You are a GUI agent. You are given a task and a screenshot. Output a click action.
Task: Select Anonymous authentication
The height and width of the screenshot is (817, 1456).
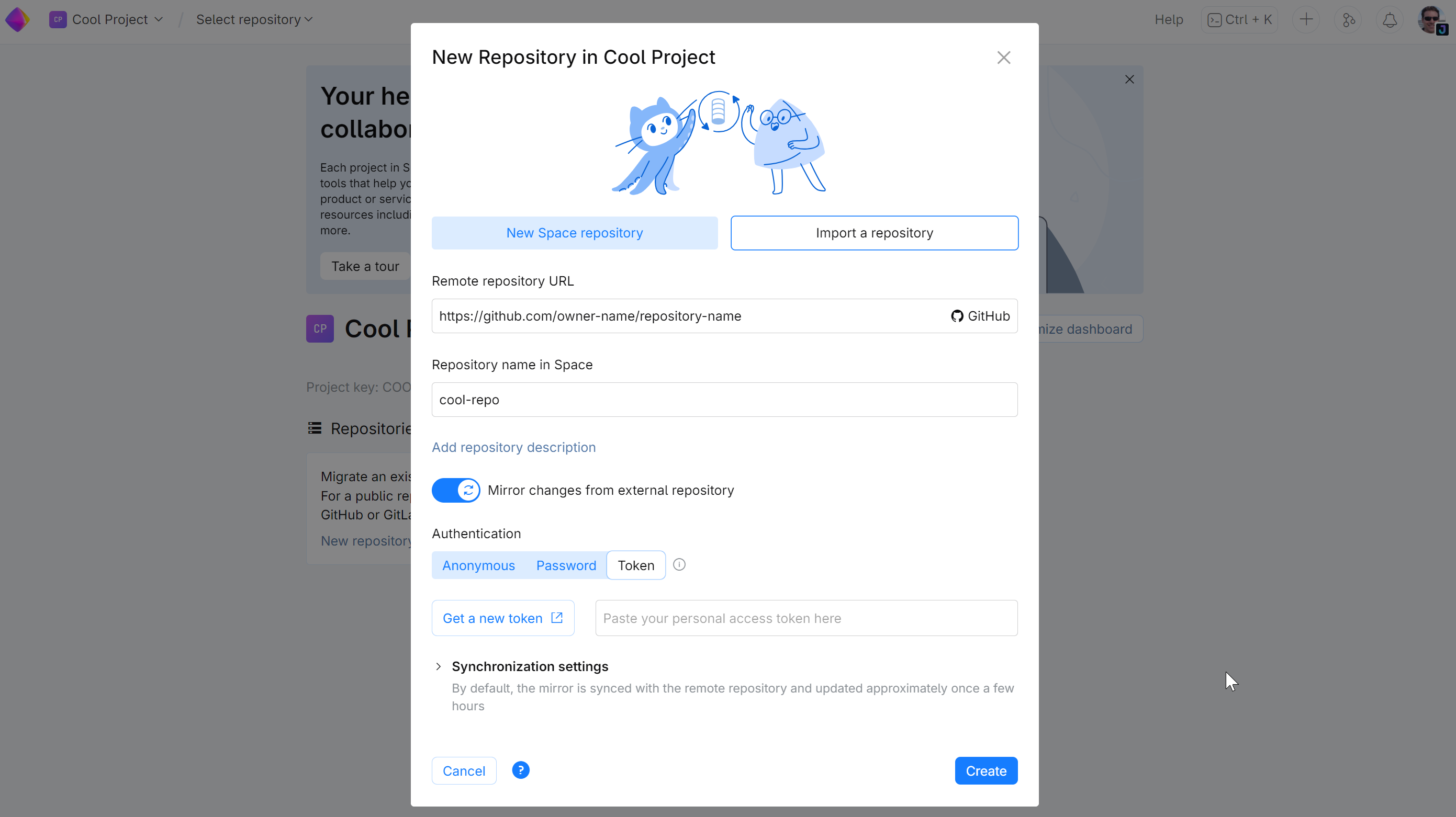pyautogui.click(x=479, y=565)
